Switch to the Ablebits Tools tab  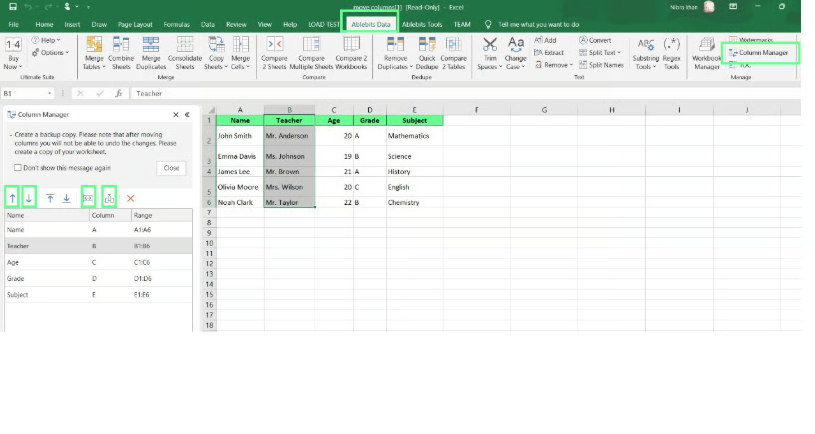(421, 24)
